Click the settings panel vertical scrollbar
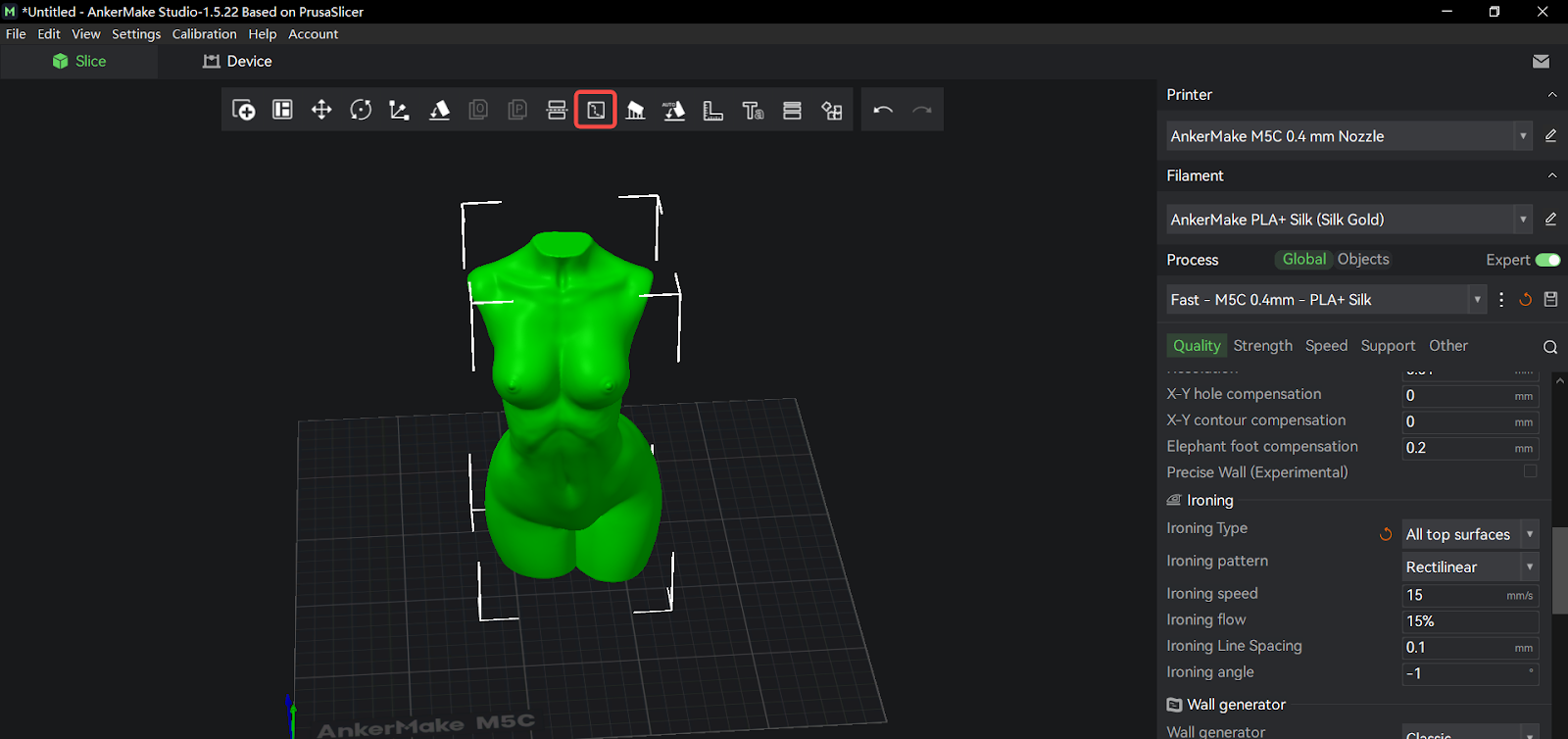 tap(1559, 570)
